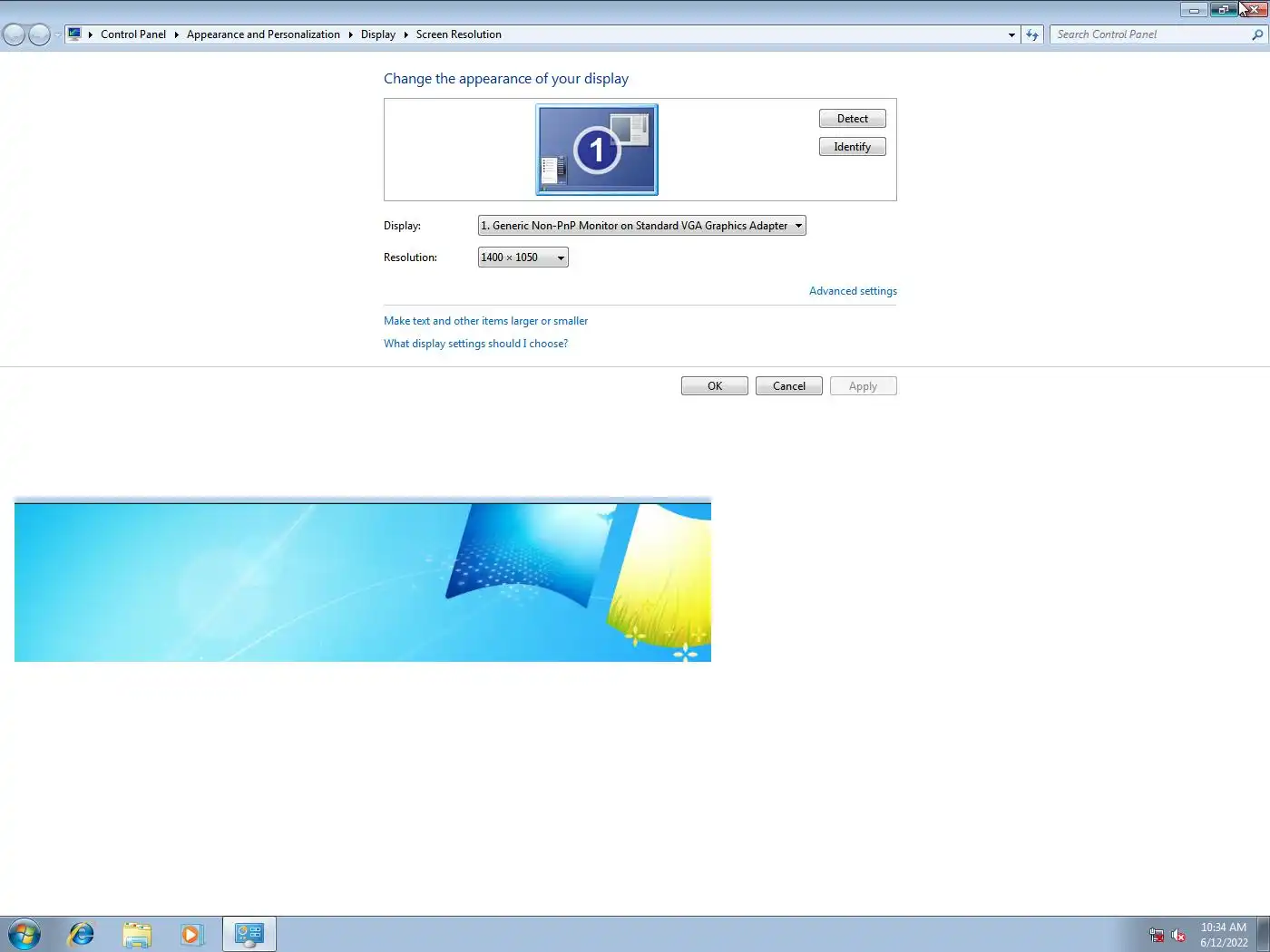Launch Internet Explorer from taskbar
Screen dimensions: 1270x952
pos(81,934)
